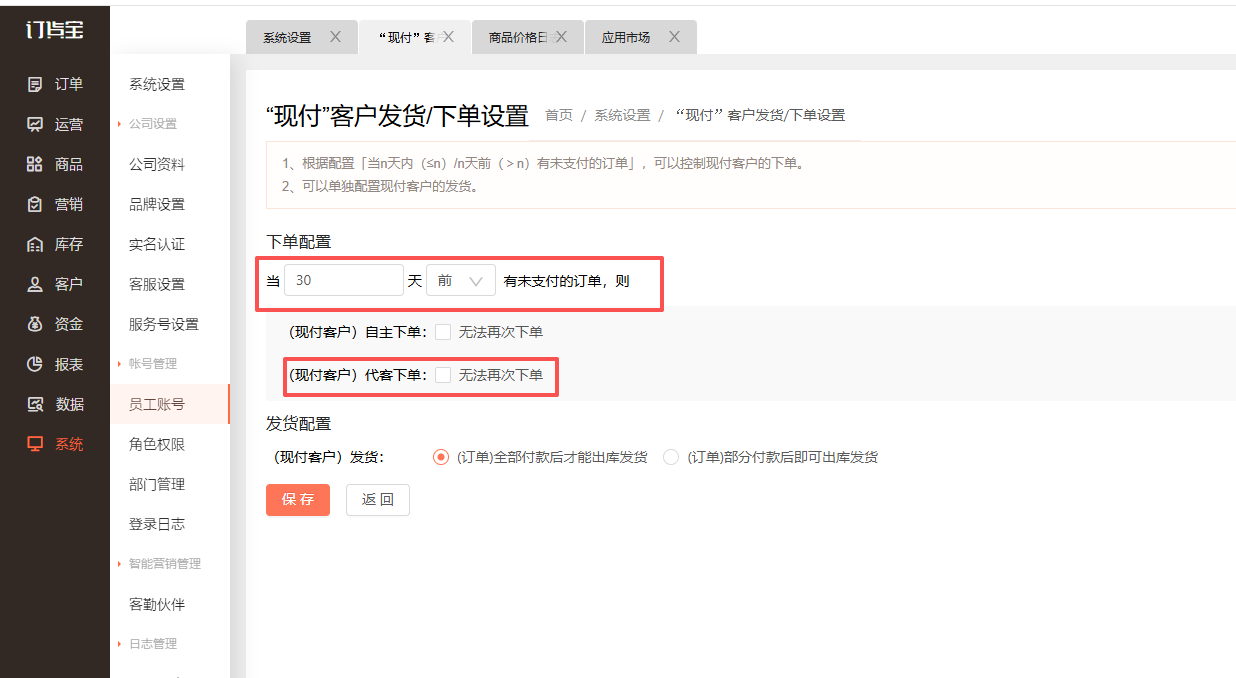Screen dimensions: 1236x678
Task: Close the 系统设置 tab
Action: point(335,37)
